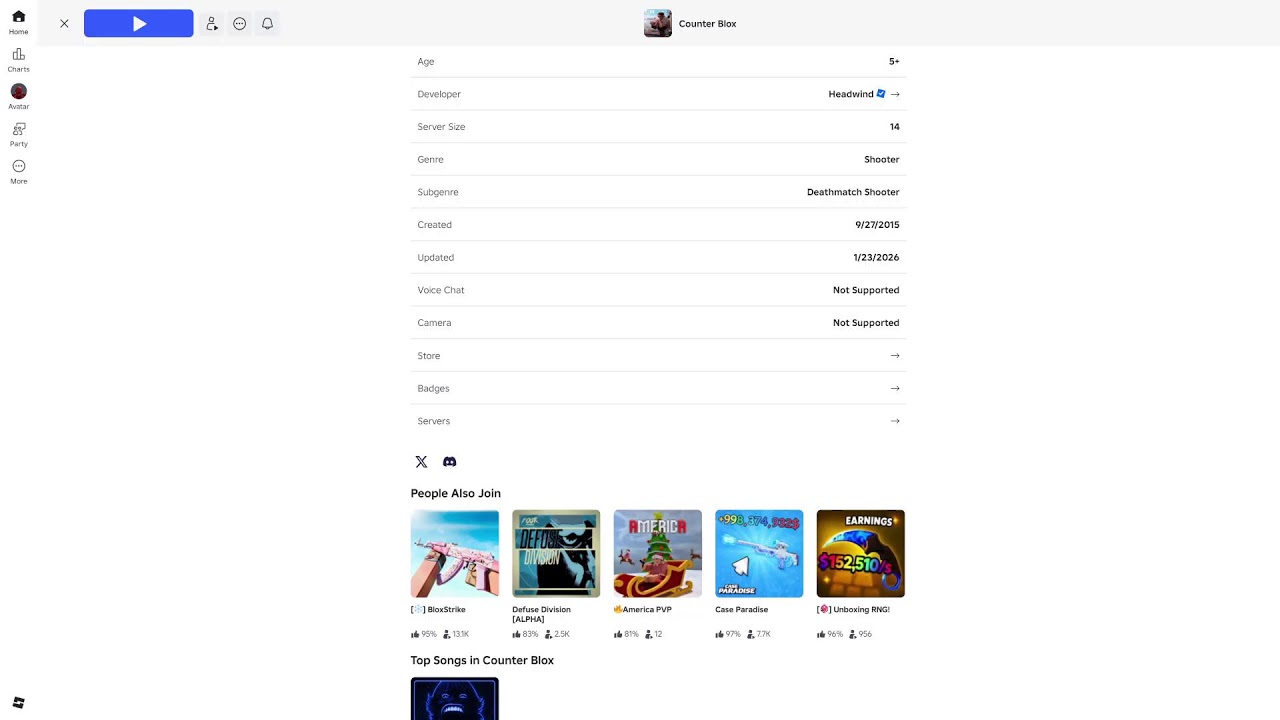Click the verified badge beside Headwind
The height and width of the screenshot is (720, 1280).
[881, 94]
